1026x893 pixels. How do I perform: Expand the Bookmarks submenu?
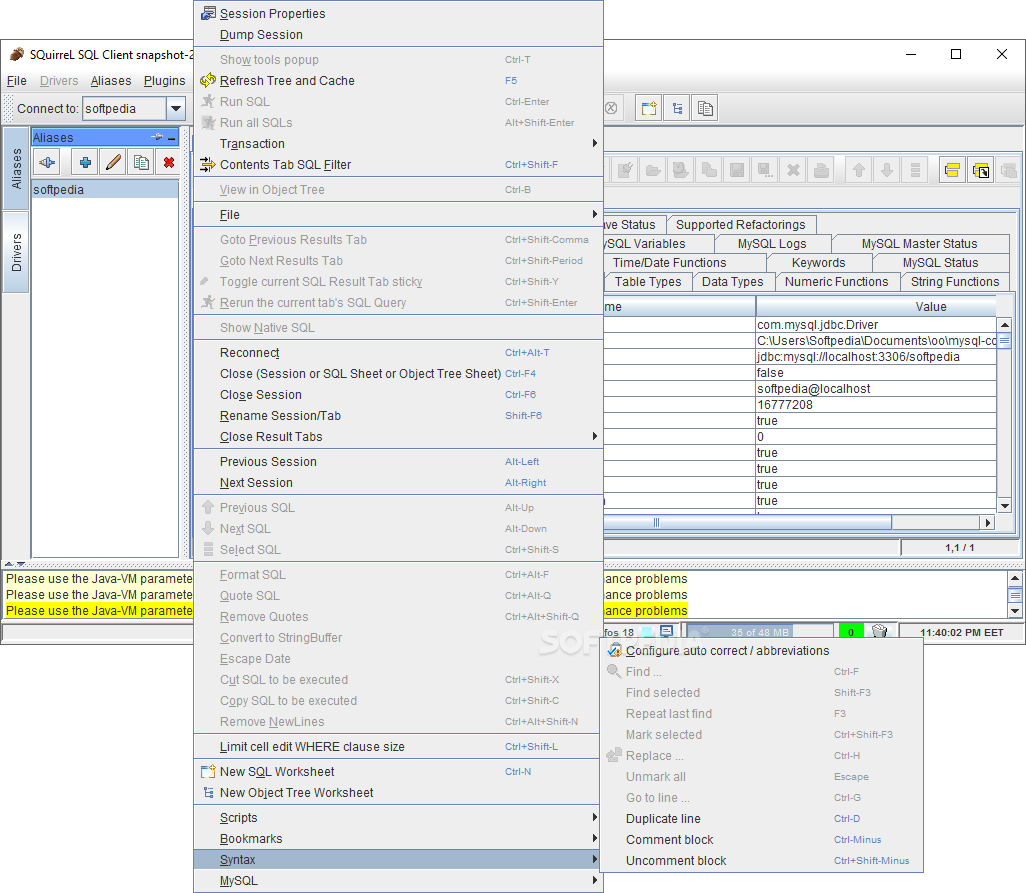(x=398, y=838)
